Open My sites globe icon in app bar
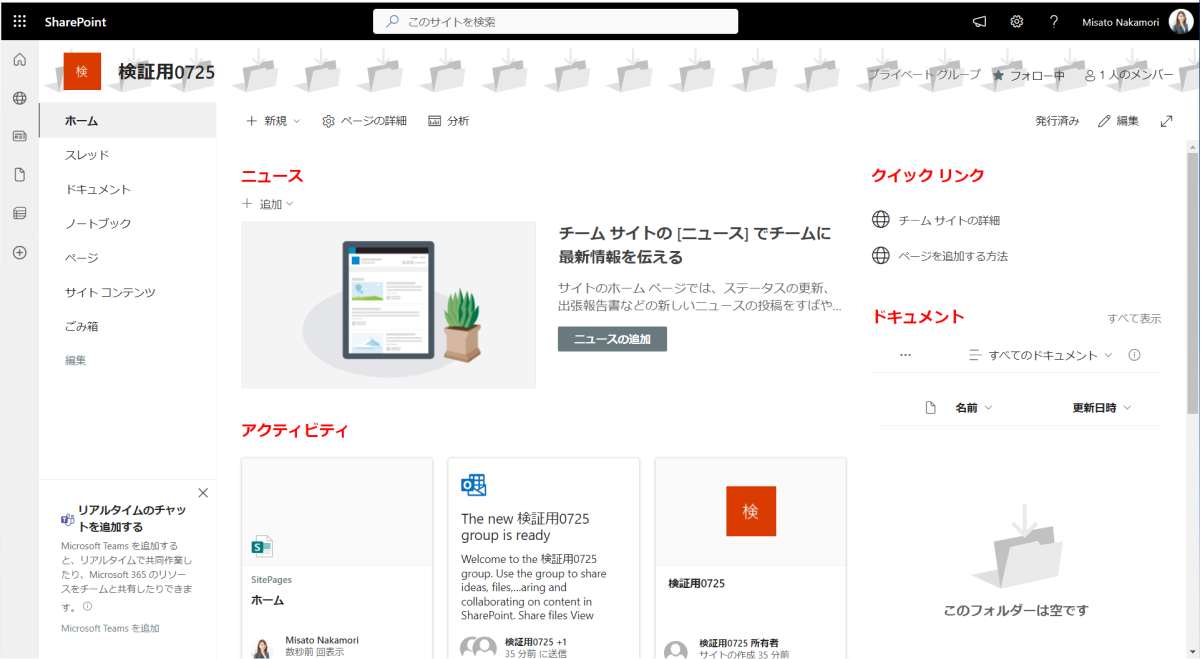 pos(19,98)
